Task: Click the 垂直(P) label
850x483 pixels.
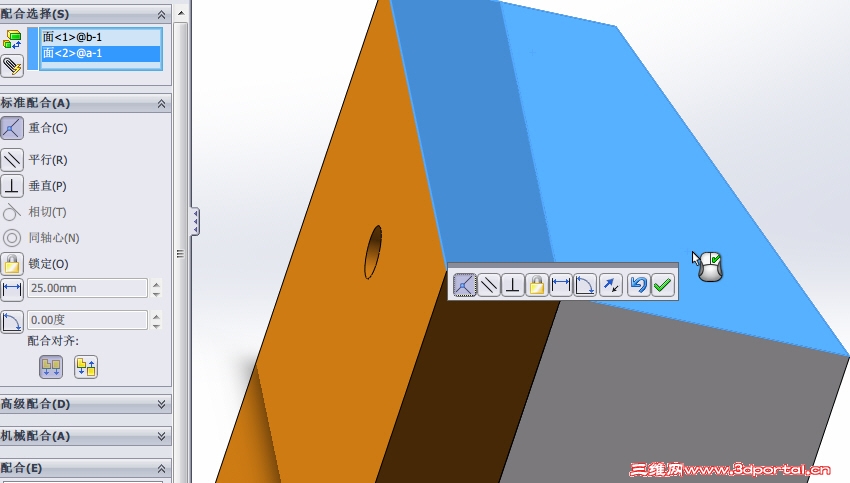Action: tap(47, 186)
